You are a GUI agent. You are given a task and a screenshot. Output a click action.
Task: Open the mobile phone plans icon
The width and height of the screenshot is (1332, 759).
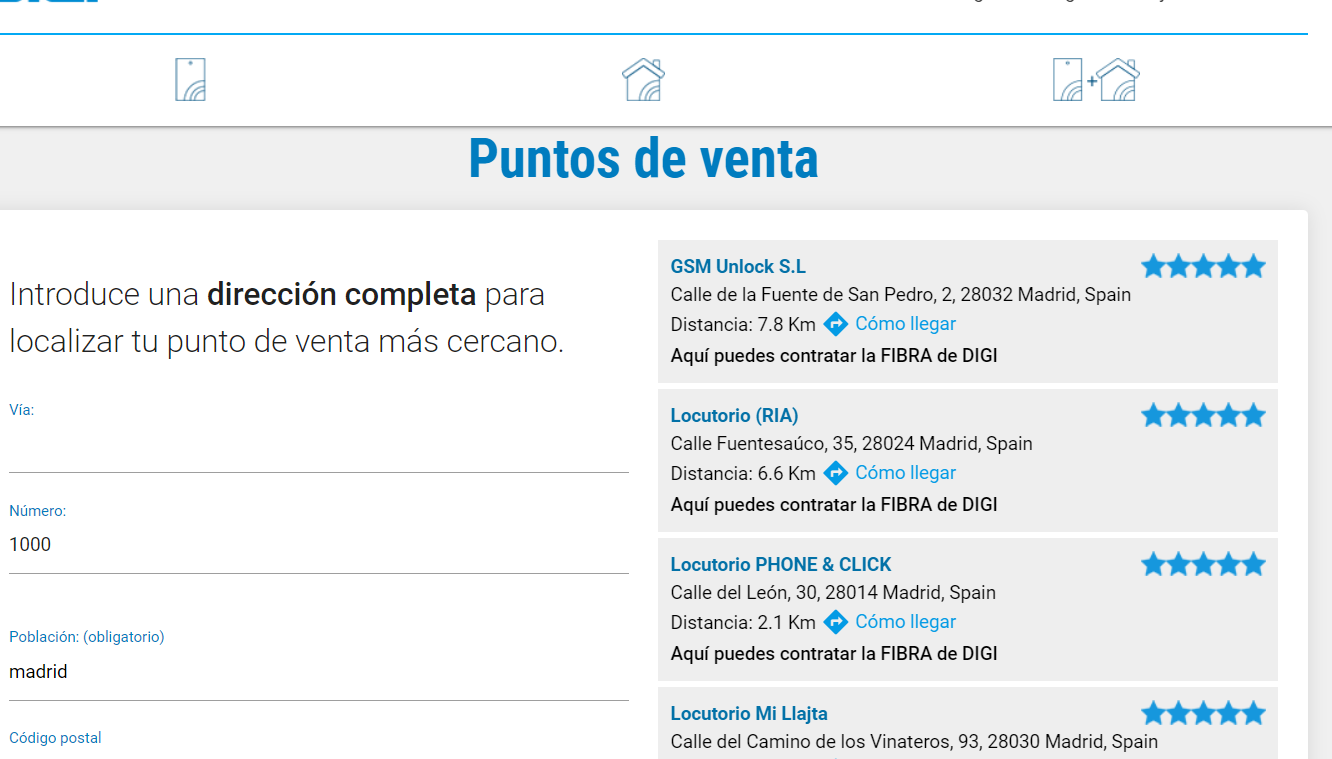[x=190, y=80]
